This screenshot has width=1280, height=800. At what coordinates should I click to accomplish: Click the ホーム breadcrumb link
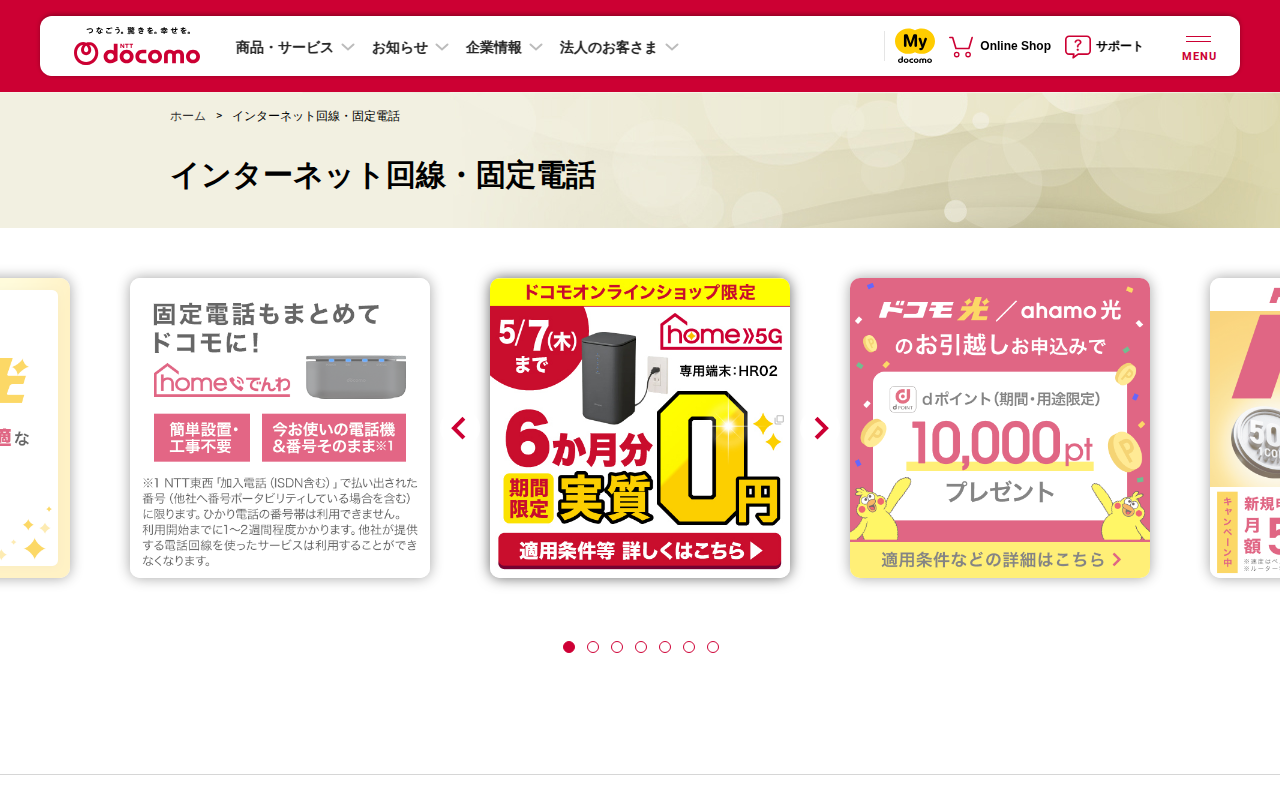pos(187,116)
